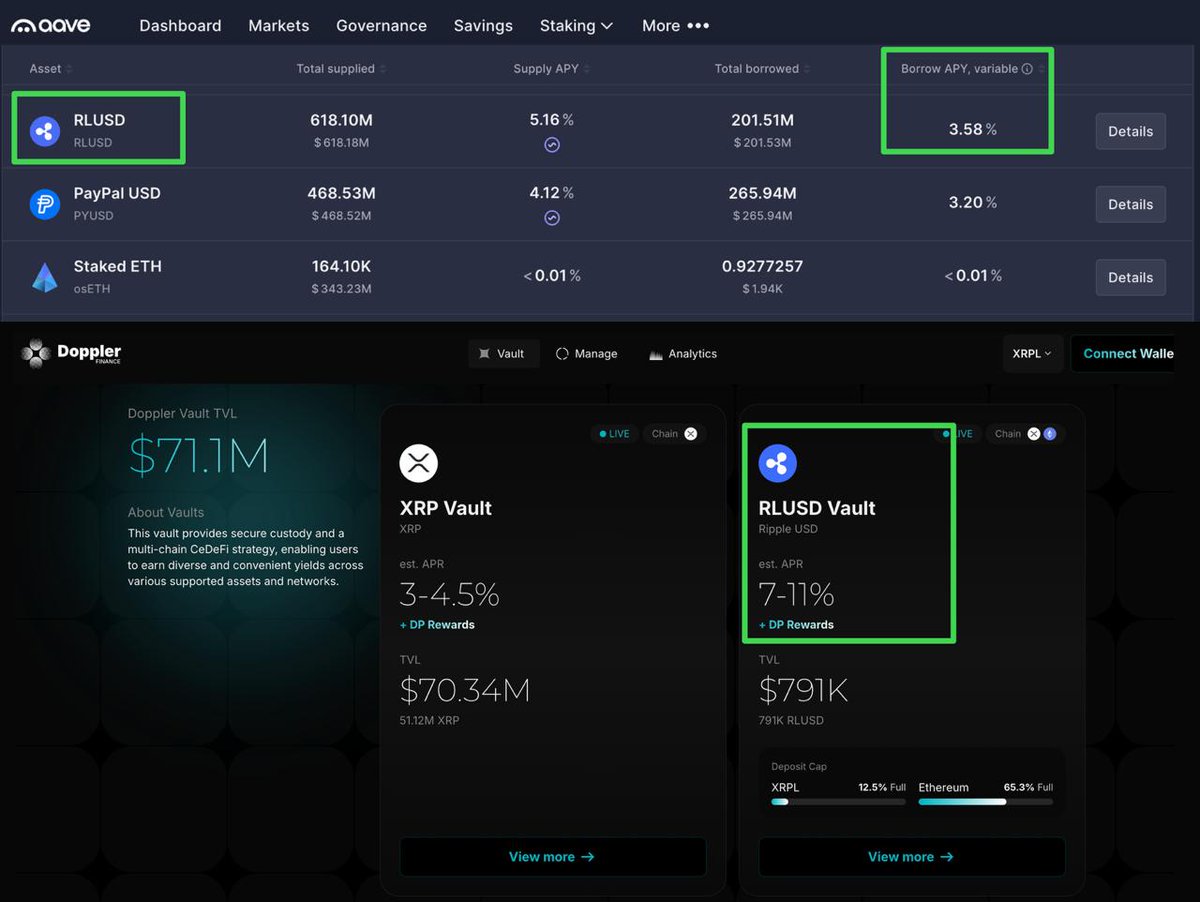Viewport: 1200px width, 902px height.
Task: Click the RLUSD Vault coin icon
Action: point(778,462)
